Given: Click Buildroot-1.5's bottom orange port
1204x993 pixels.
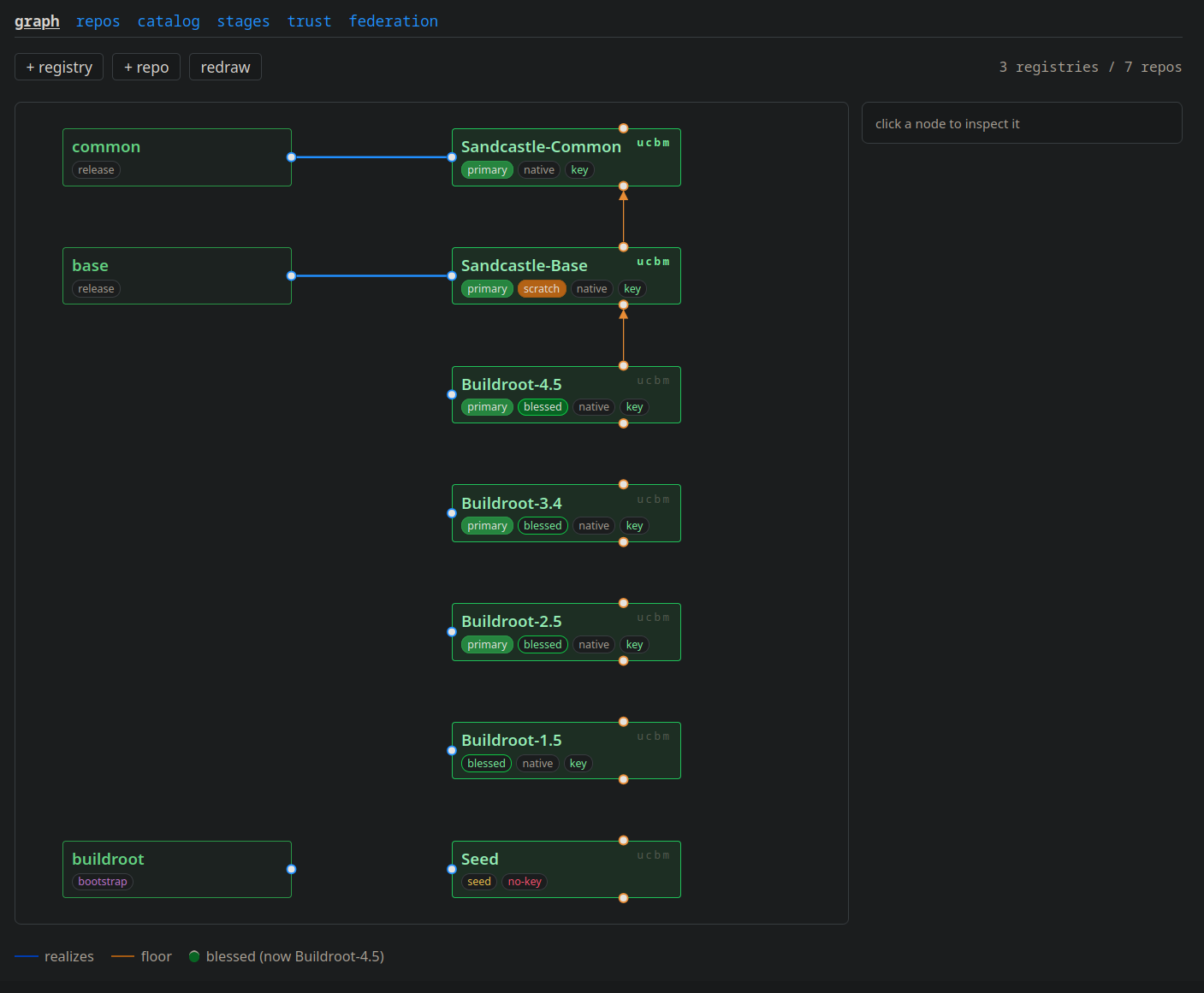Looking at the screenshot, I should tap(624, 779).
